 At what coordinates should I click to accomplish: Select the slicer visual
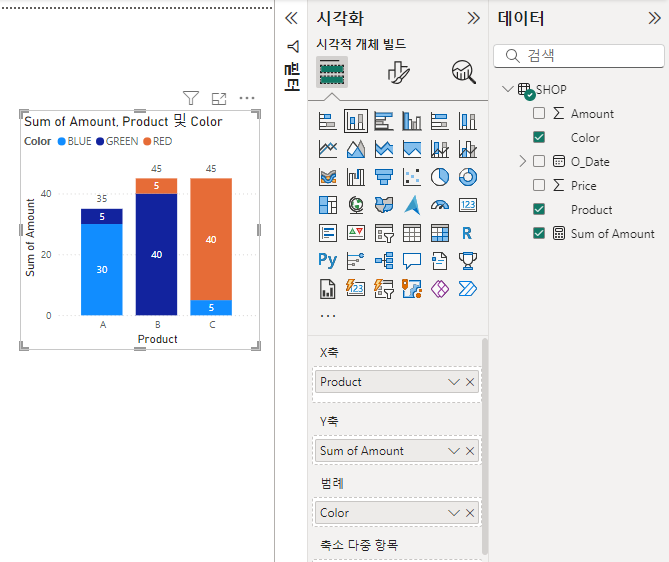point(384,233)
